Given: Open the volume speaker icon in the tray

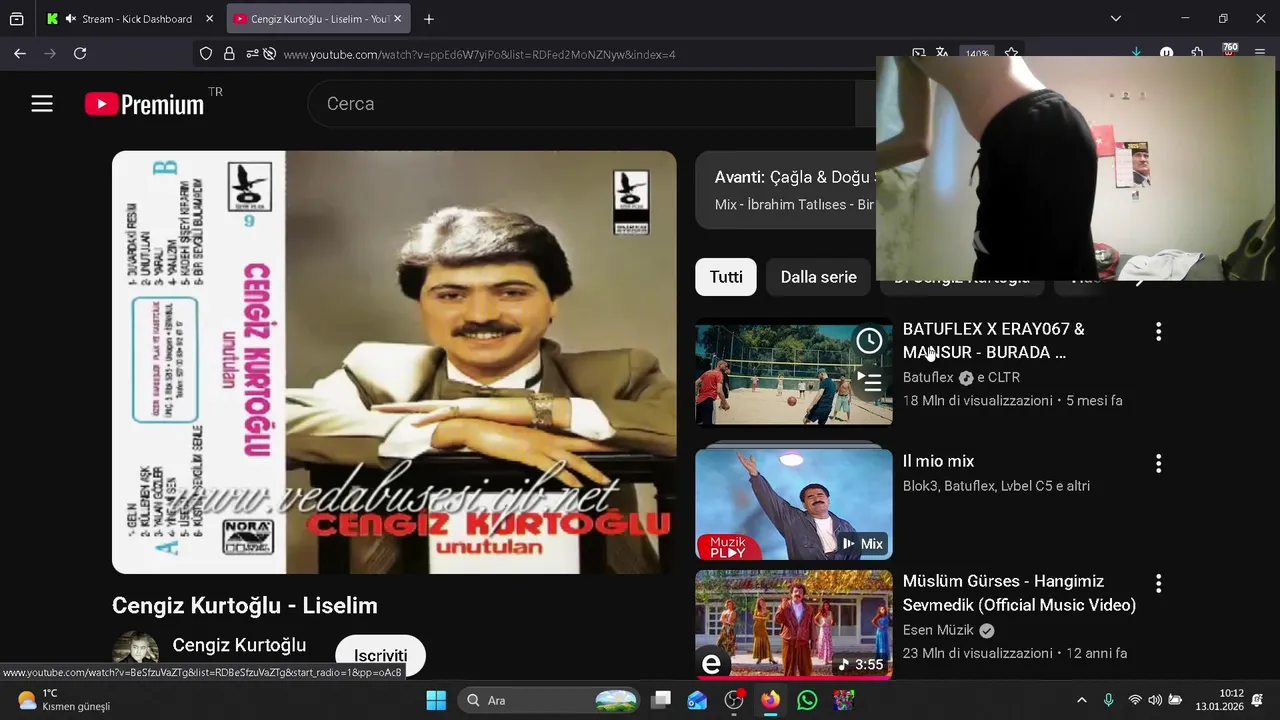Looking at the screenshot, I should click(x=1155, y=700).
